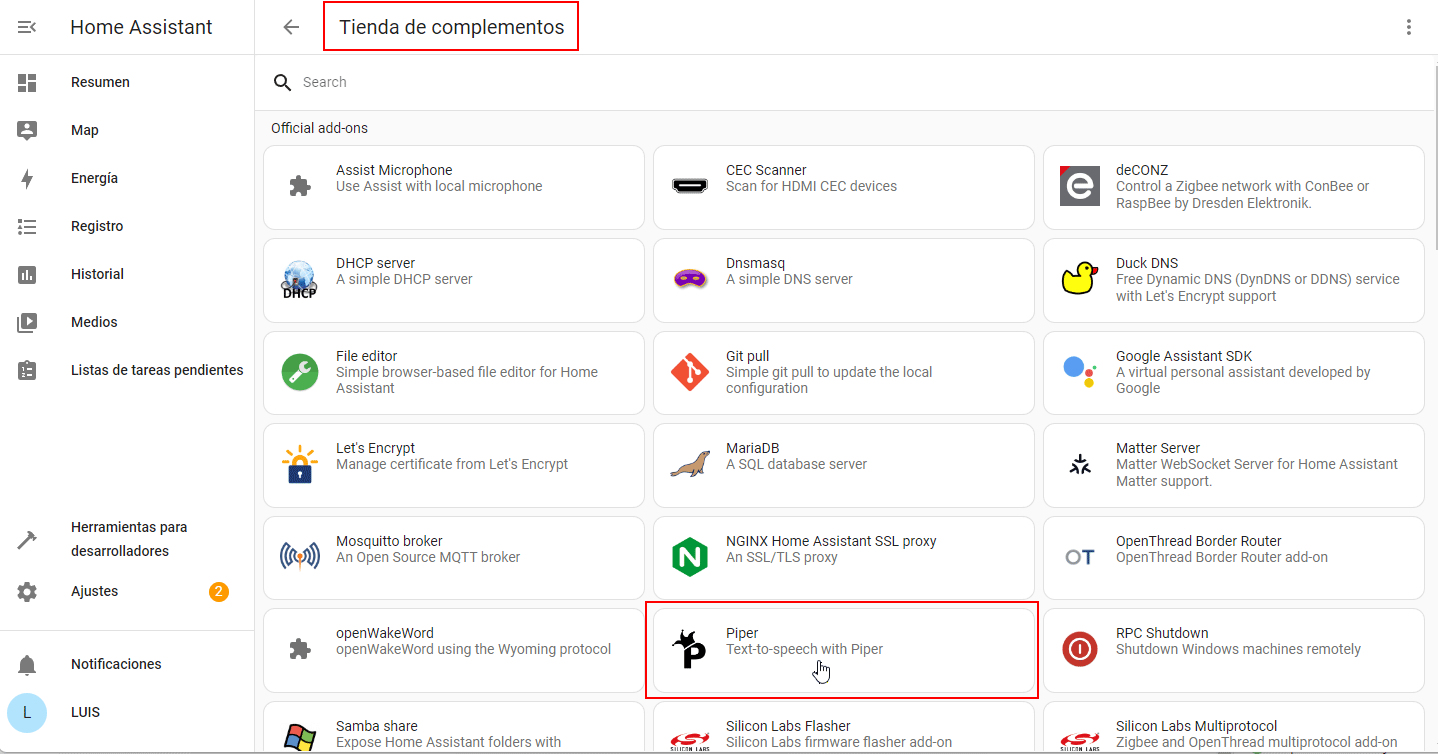Open the three-dot overflow menu
1438x754 pixels.
(x=1408, y=27)
